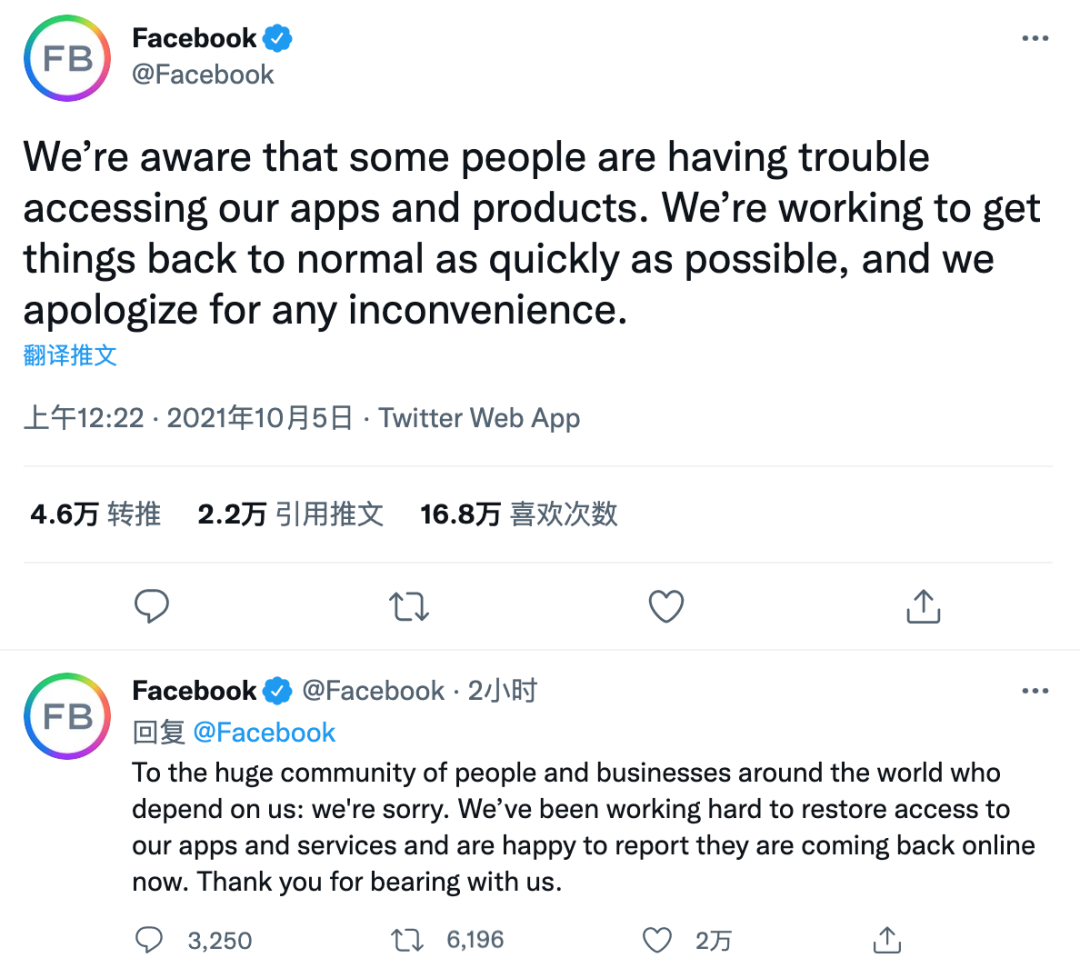Click the 翻译推文 translate link
Screen dimensions: 1080x978
tap(70, 356)
